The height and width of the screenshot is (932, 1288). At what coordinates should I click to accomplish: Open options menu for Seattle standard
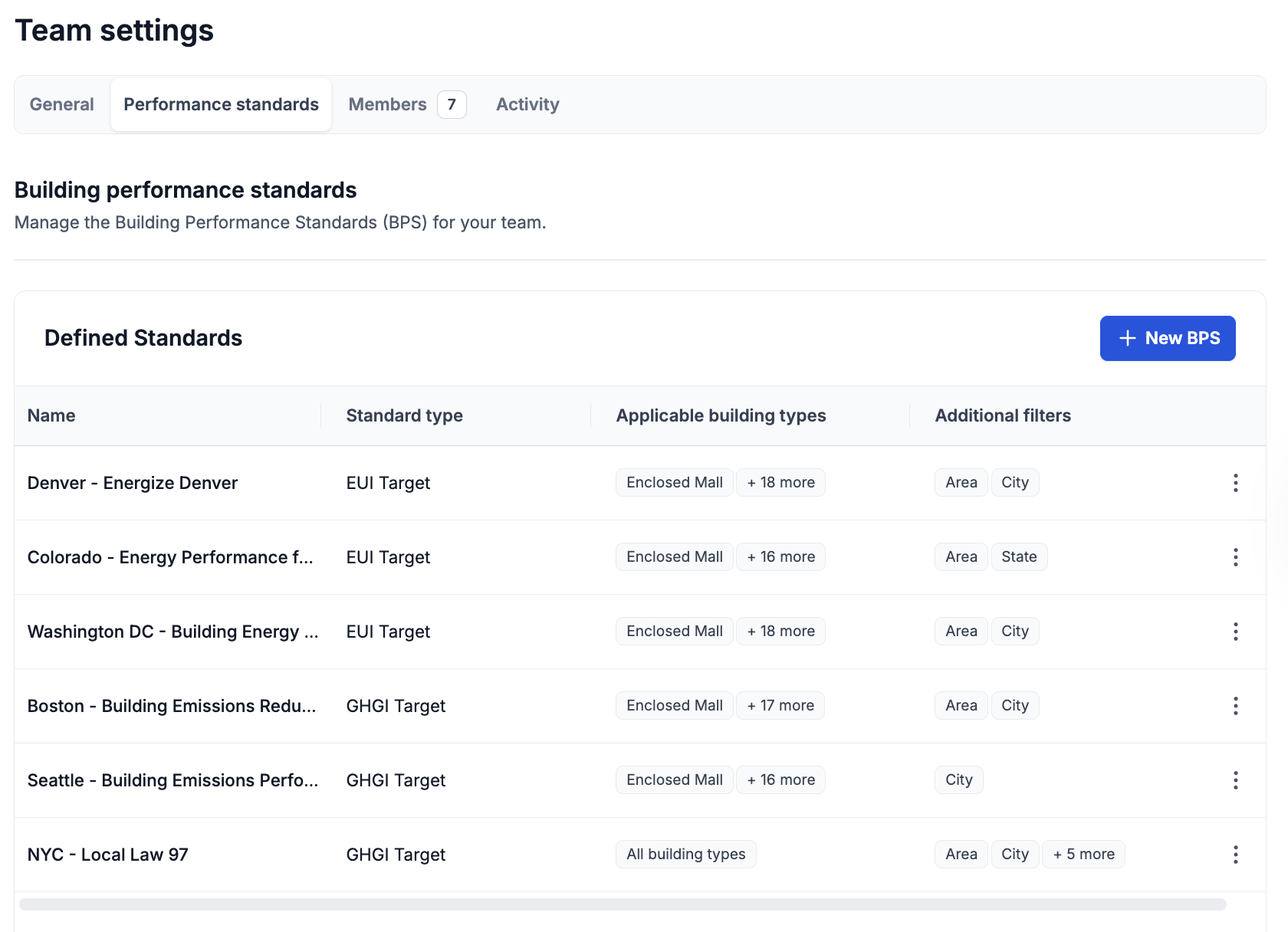point(1235,780)
